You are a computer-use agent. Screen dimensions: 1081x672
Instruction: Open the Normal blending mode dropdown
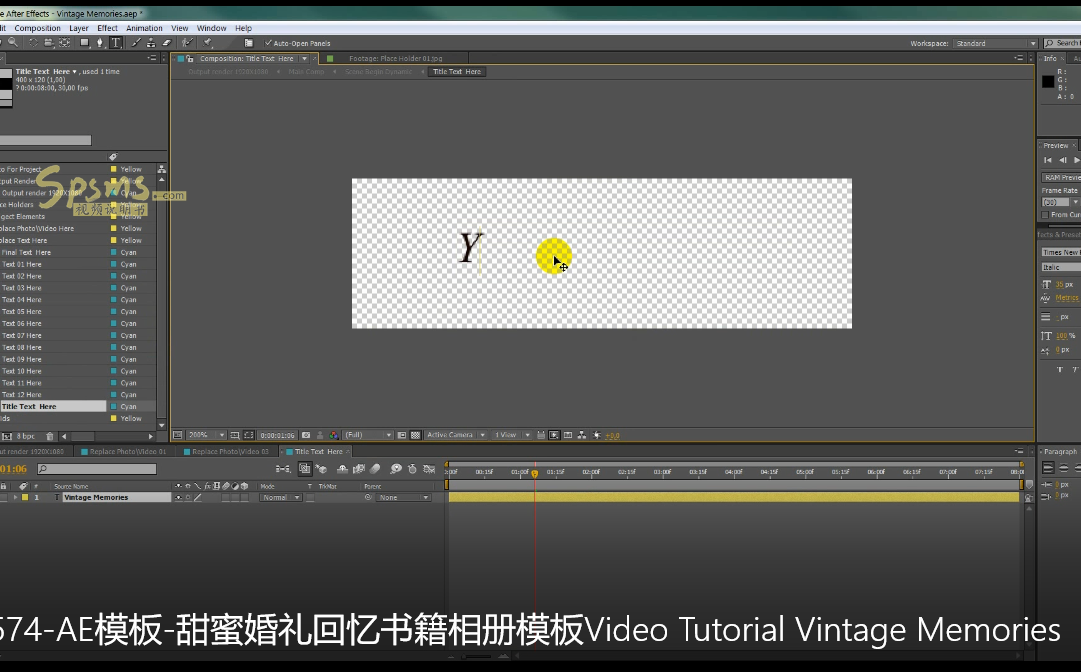[x=277, y=497]
